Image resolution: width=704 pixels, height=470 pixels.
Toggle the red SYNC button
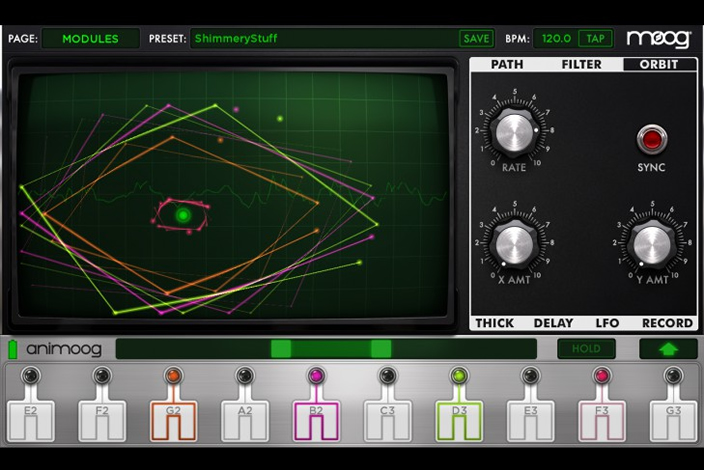651,139
